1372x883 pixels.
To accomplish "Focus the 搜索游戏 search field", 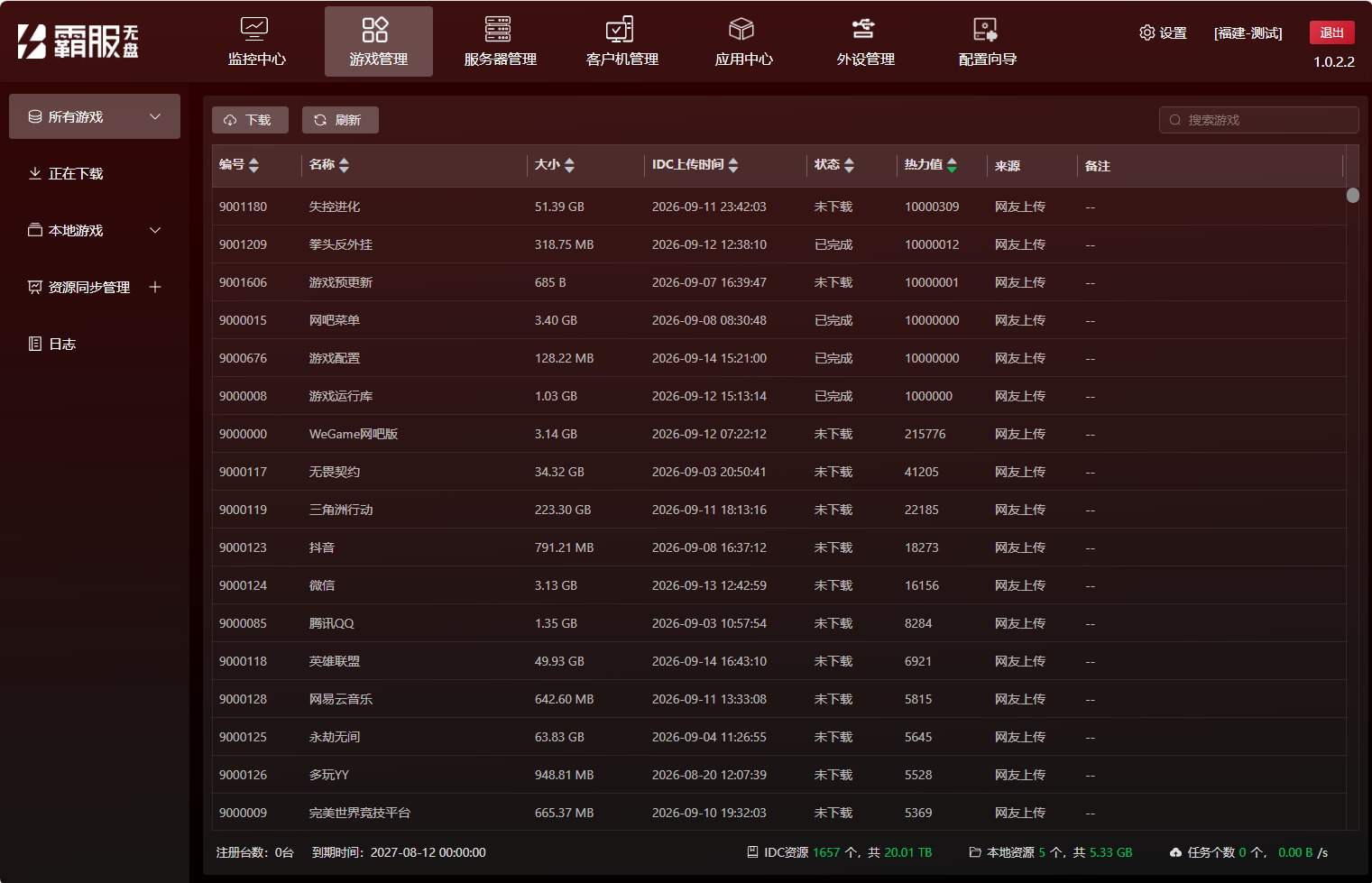I will pyautogui.click(x=1258, y=120).
